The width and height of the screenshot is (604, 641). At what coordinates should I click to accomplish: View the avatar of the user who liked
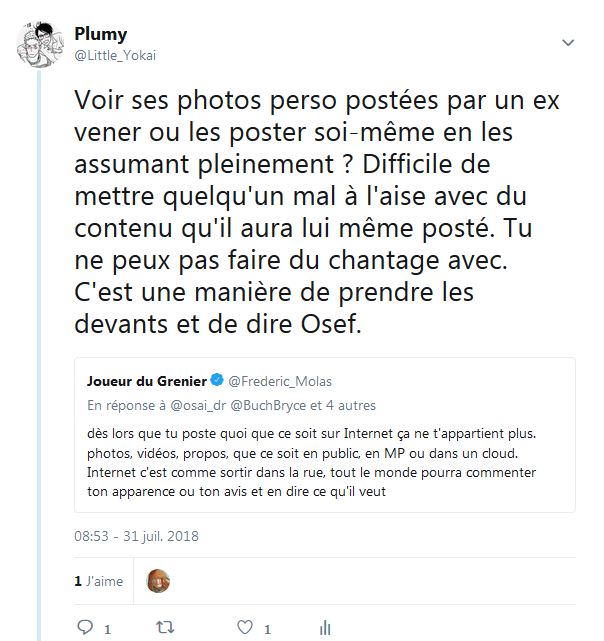158,580
